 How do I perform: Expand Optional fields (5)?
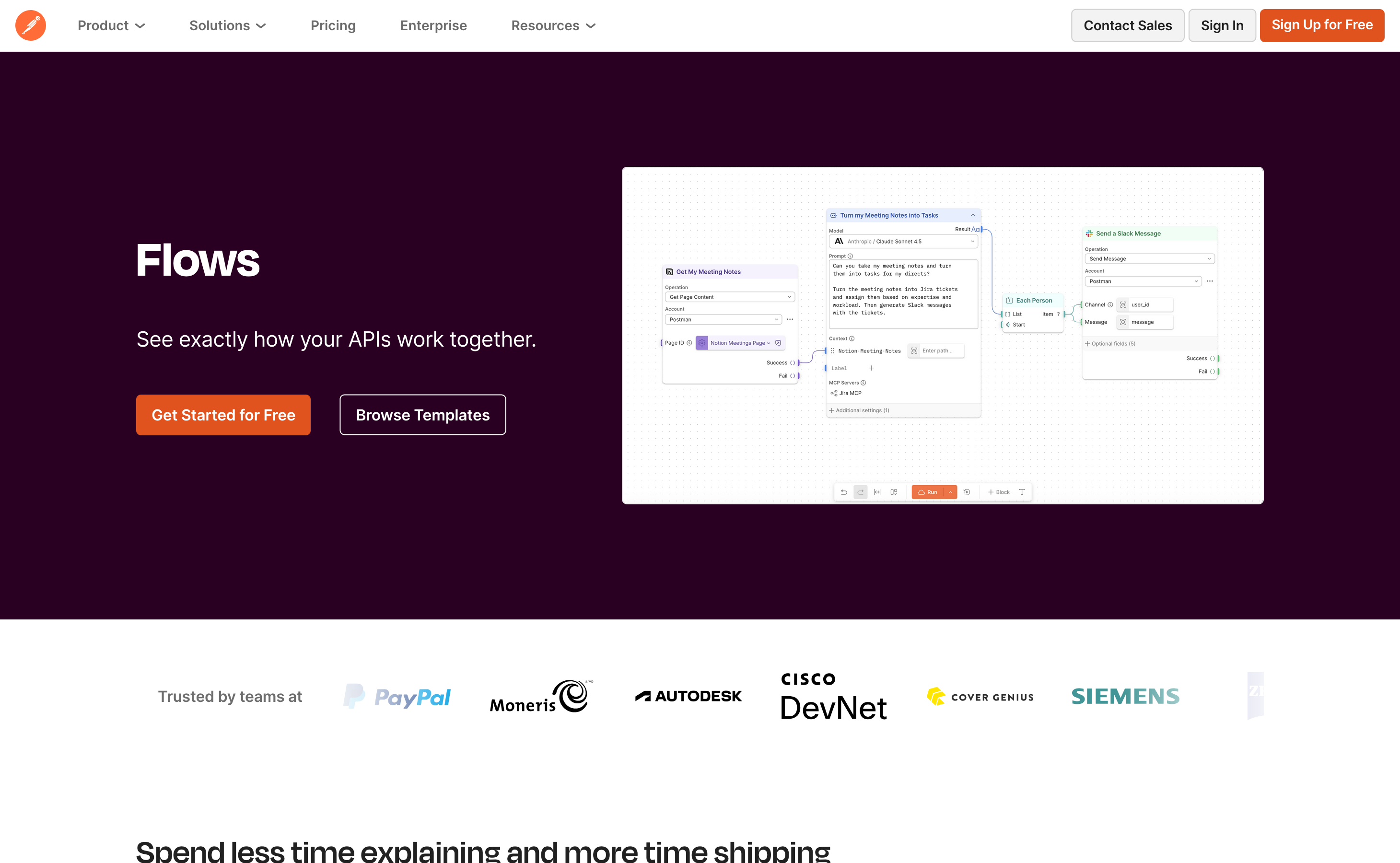point(1110,344)
